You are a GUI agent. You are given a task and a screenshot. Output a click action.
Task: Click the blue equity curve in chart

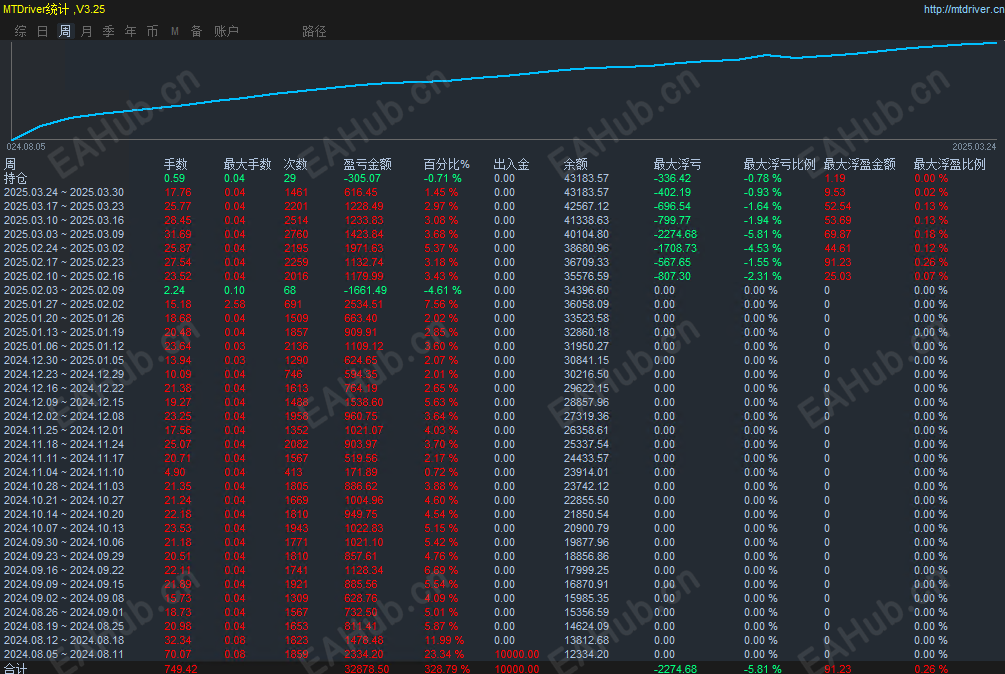pos(502,76)
